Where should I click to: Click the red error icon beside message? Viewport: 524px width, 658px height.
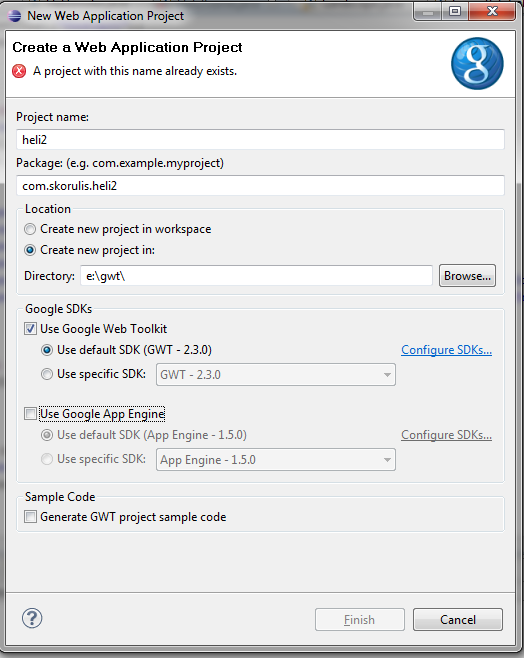click(x=19, y=71)
